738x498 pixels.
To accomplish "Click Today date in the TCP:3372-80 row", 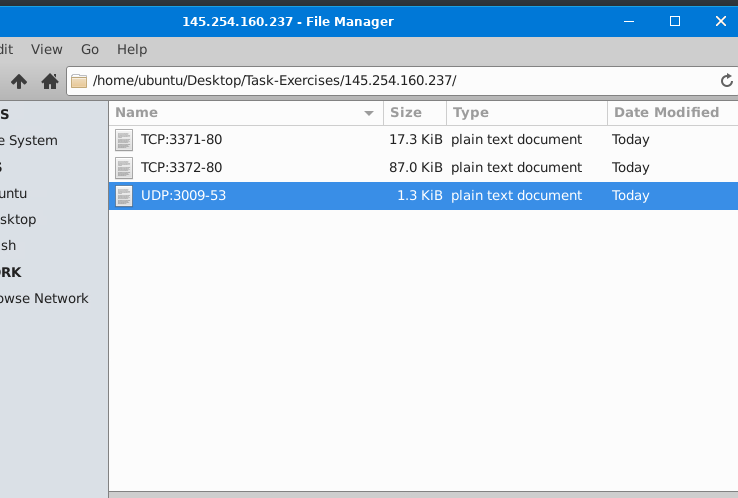I will click(631, 168).
